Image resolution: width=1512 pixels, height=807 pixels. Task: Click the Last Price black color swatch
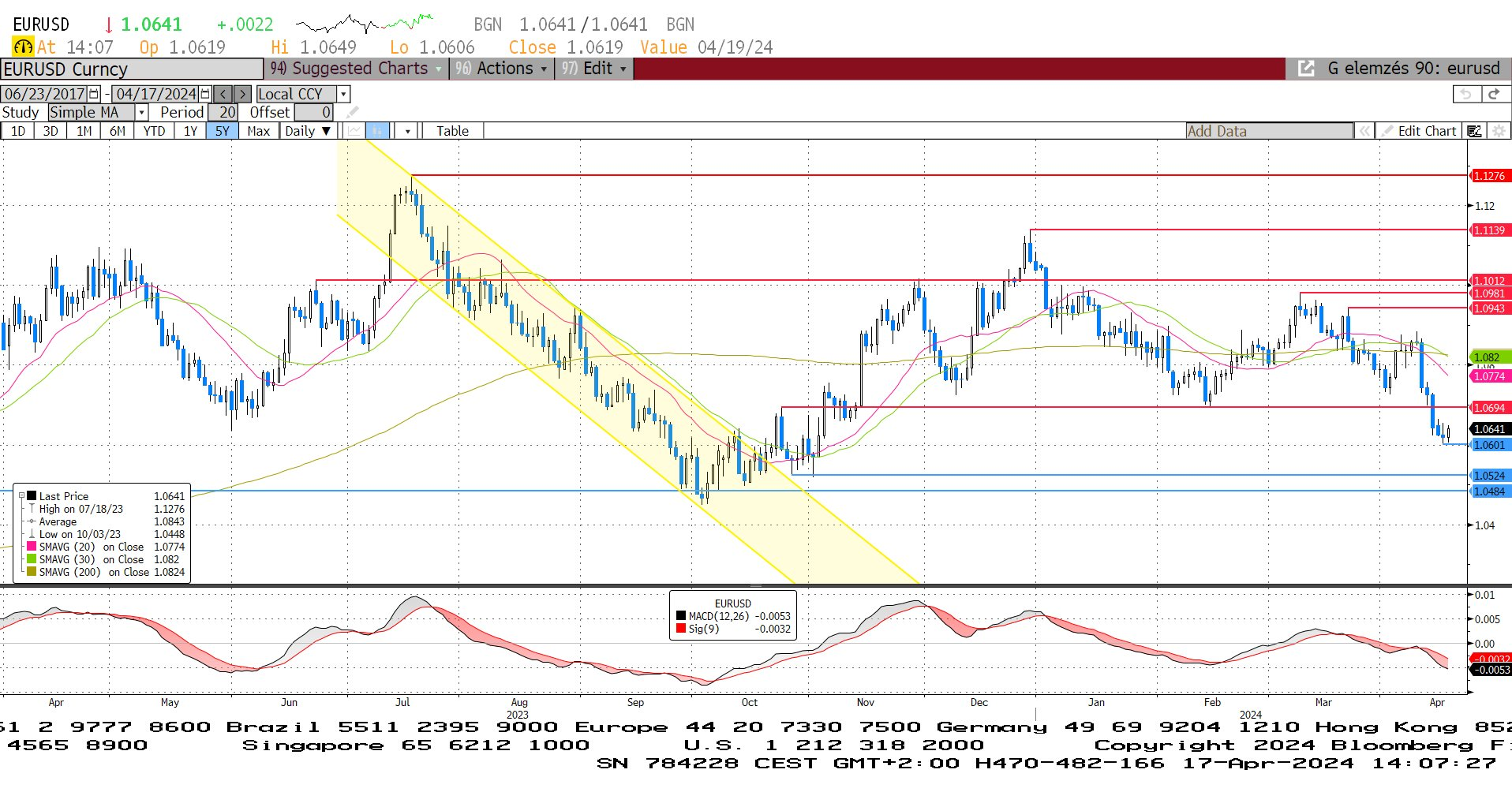[32, 496]
